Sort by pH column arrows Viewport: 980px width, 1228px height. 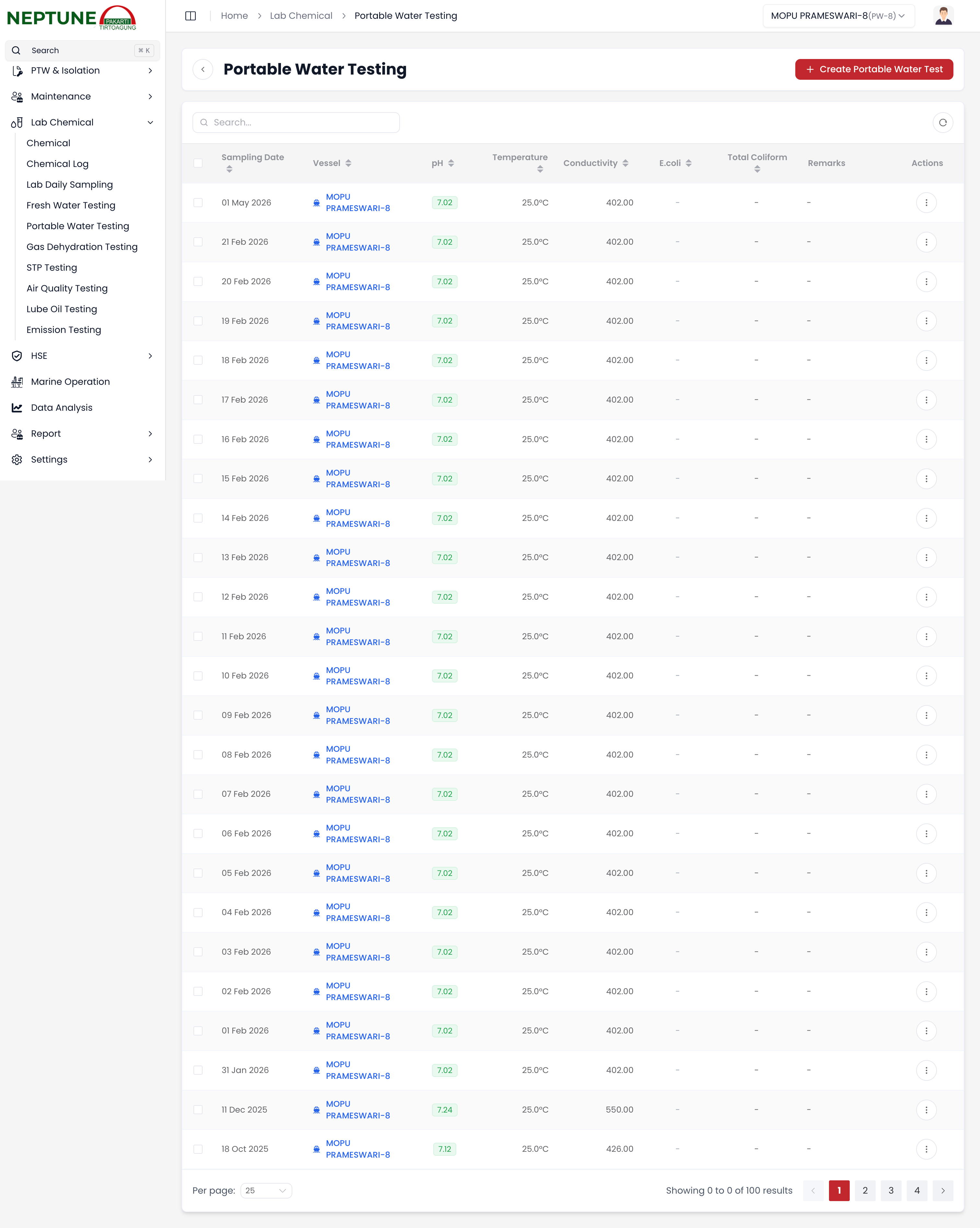click(x=451, y=163)
